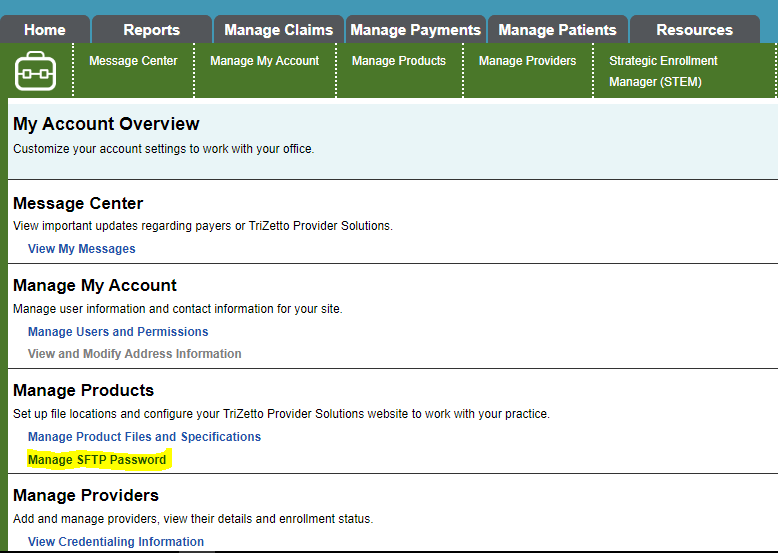Open Manage Product Files and Specifications link
This screenshot has height=553, width=778.
(144, 436)
